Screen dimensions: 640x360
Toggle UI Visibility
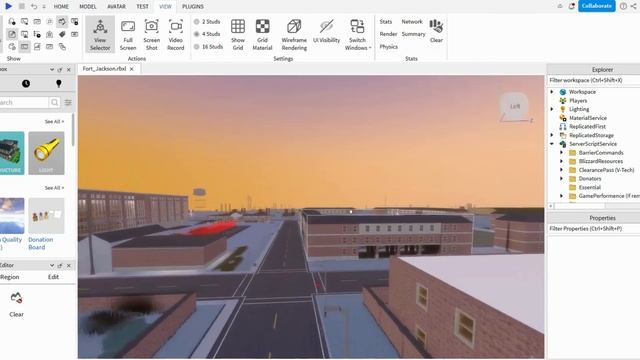326,31
